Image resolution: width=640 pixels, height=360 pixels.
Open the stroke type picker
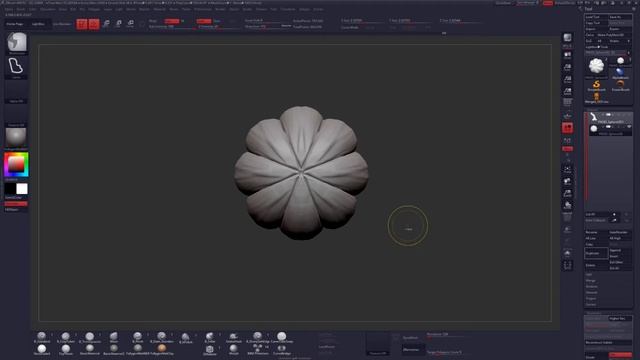coord(16,67)
